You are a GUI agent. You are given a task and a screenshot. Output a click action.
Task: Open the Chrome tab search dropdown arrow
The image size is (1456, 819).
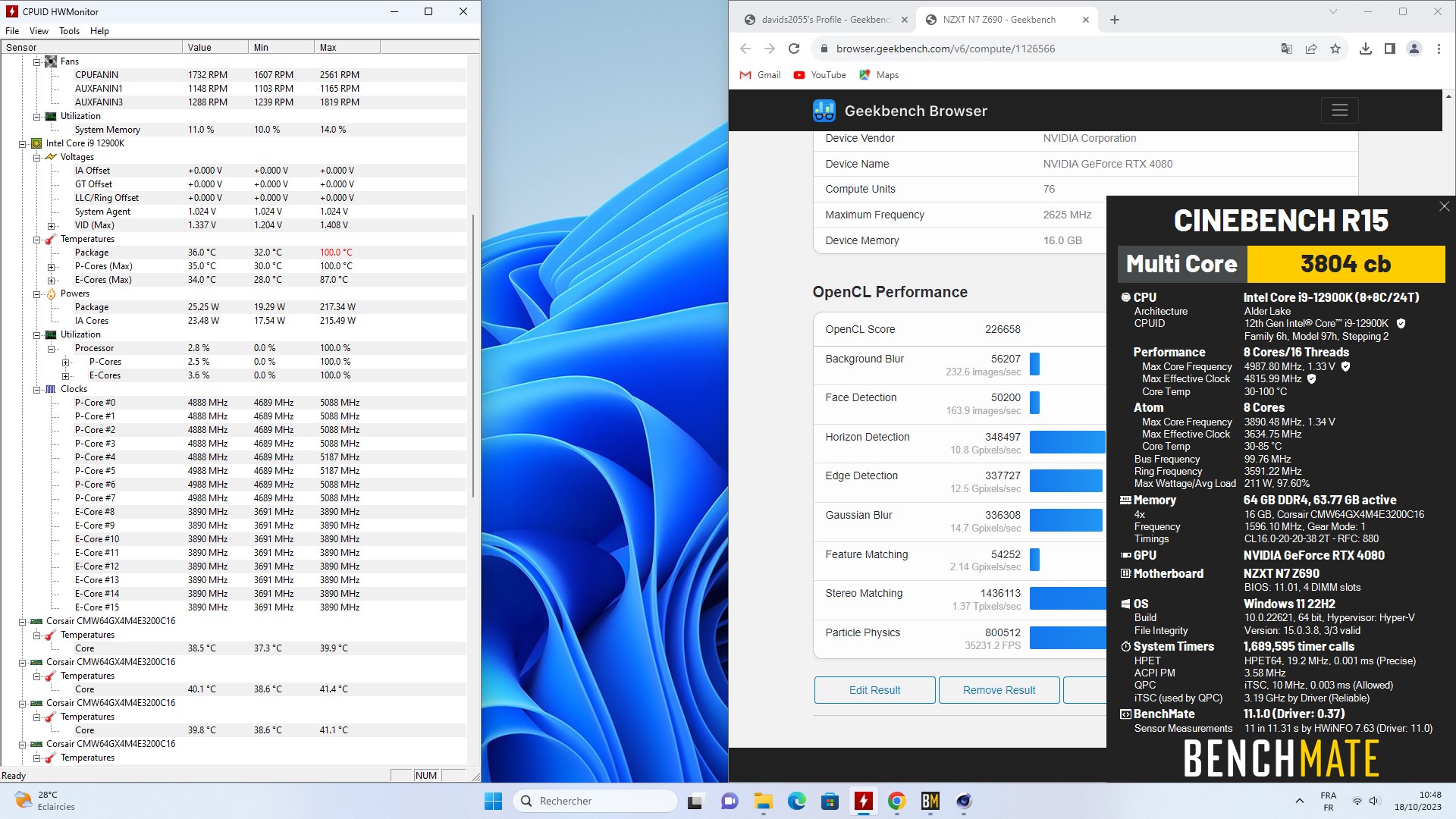click(x=1332, y=11)
